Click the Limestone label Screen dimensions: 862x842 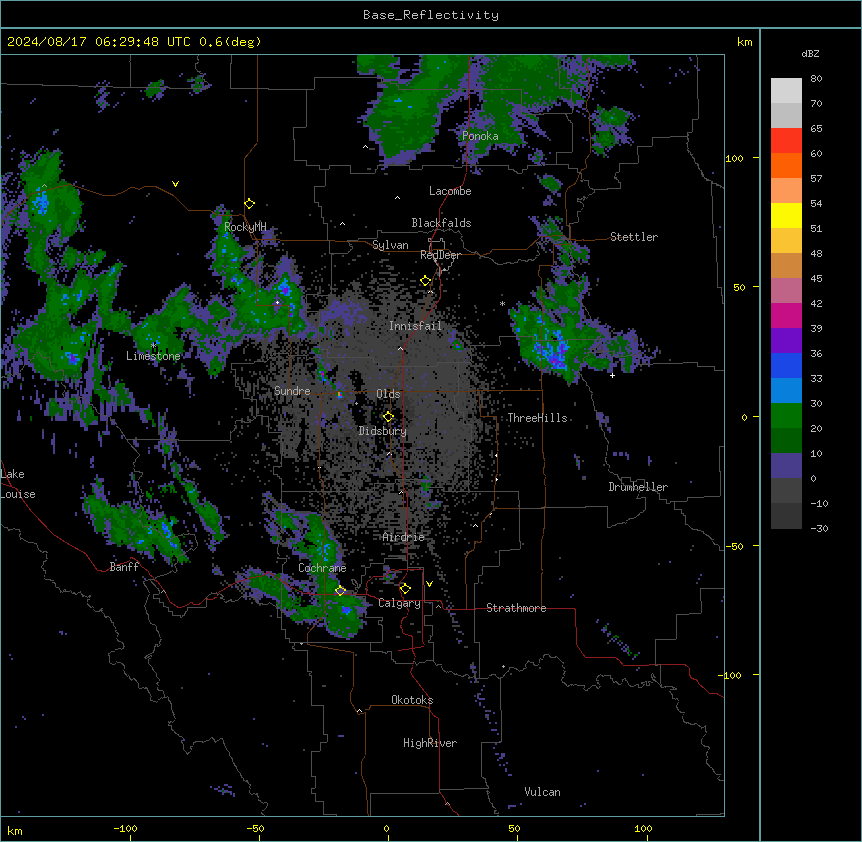click(153, 356)
